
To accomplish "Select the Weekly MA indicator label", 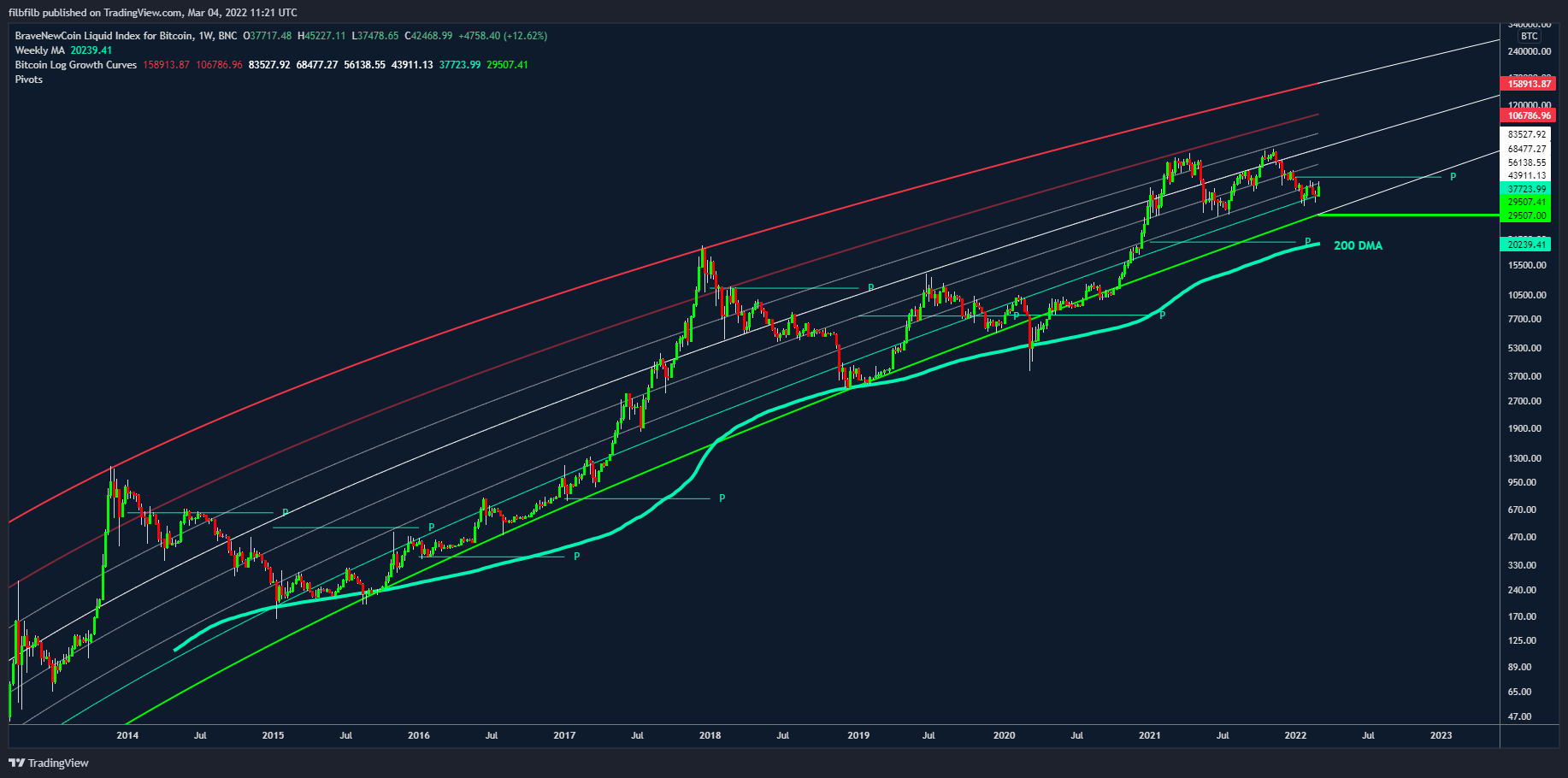I will (39, 50).
